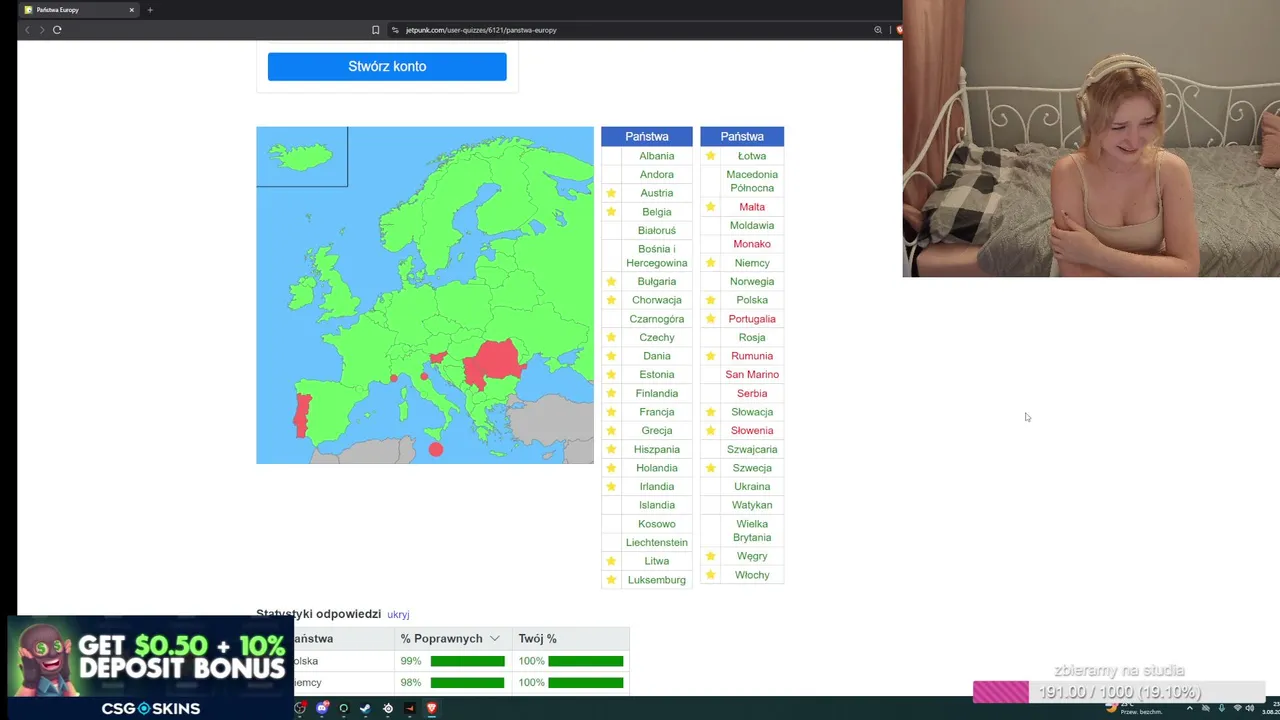Click the 100% Twój bar in the Polska row
This screenshot has height=720, width=1280.
[x=585, y=661]
